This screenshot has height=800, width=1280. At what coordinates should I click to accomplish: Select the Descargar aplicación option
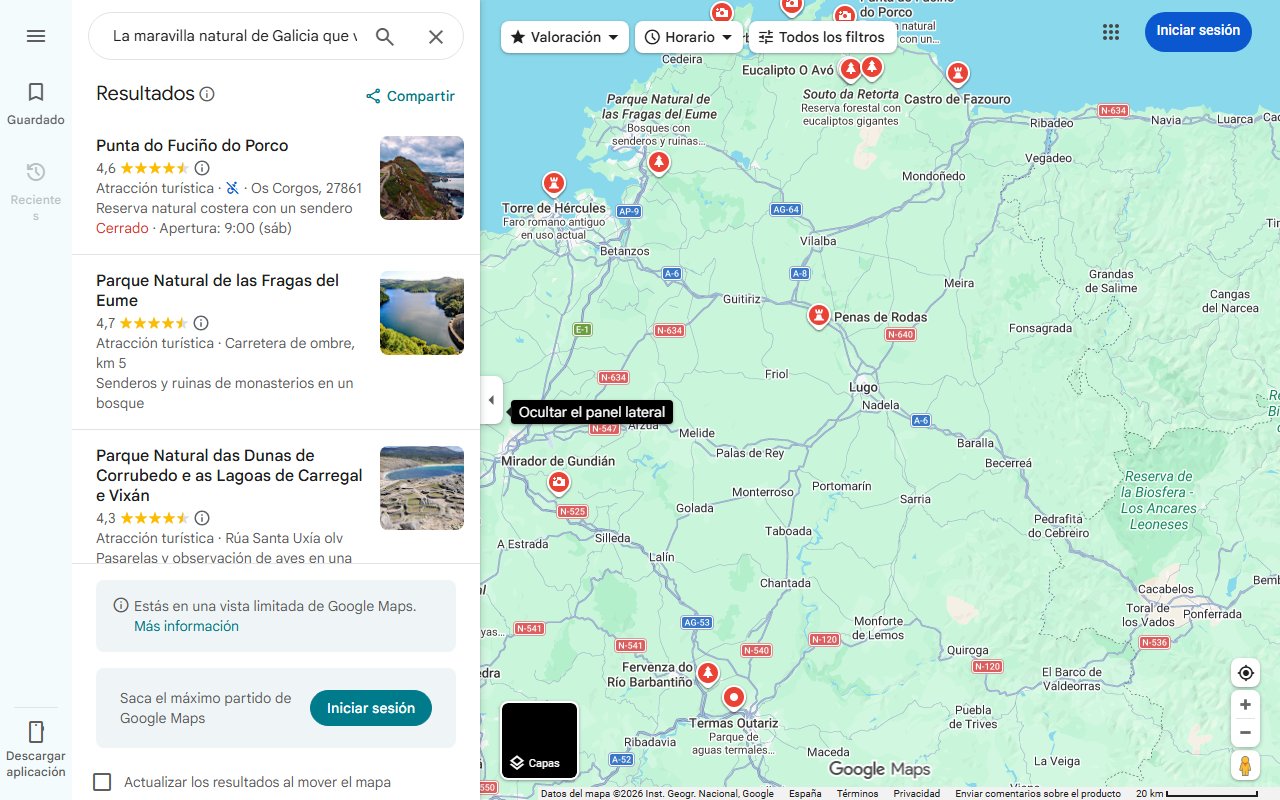click(35, 745)
